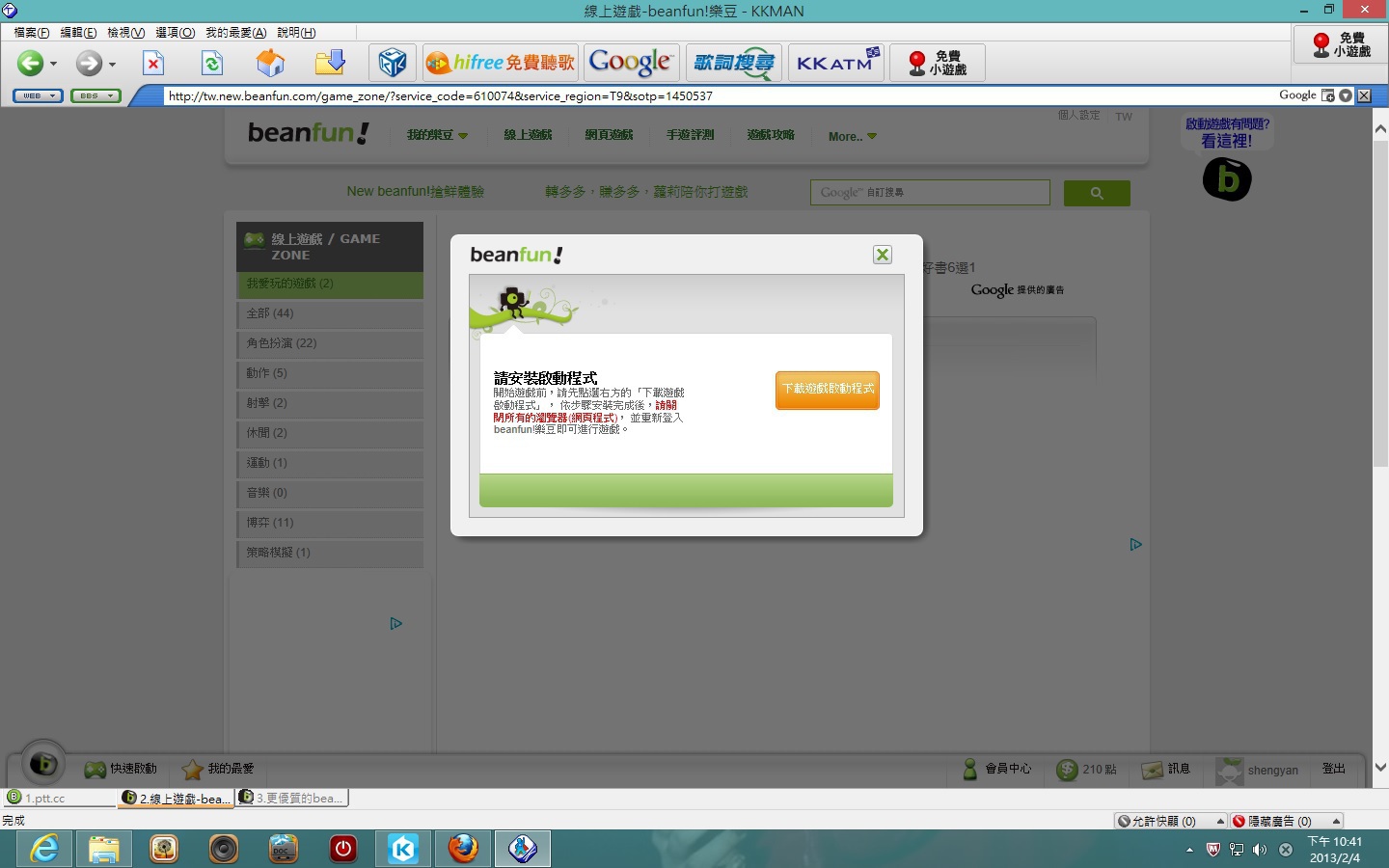Select 策略模擬 (1) game category
Viewport: 1389px width, 868px height.
(330, 554)
